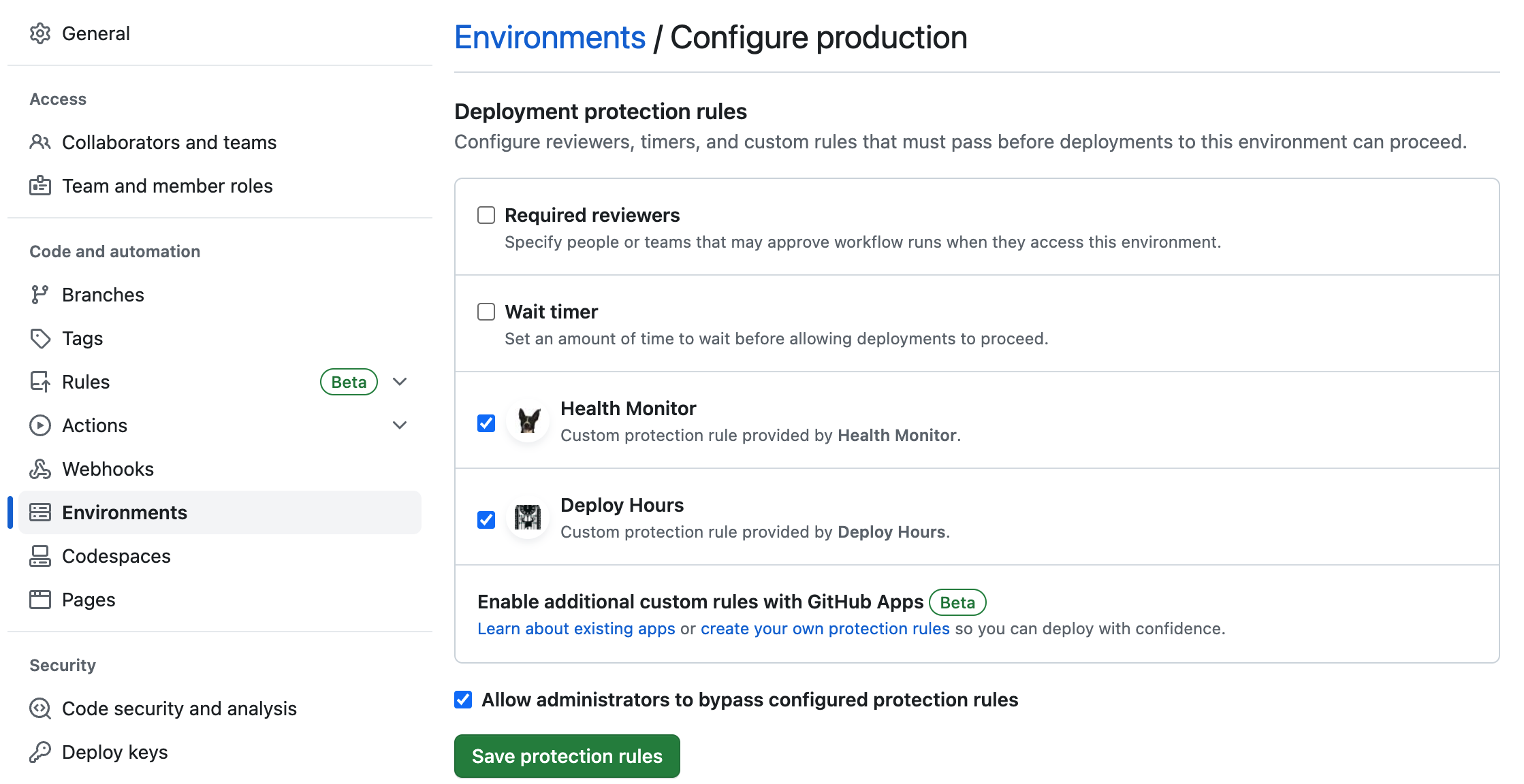This screenshot has width=1524, height=784.
Task: Click the Code security and analysis icon
Action: click(40, 708)
